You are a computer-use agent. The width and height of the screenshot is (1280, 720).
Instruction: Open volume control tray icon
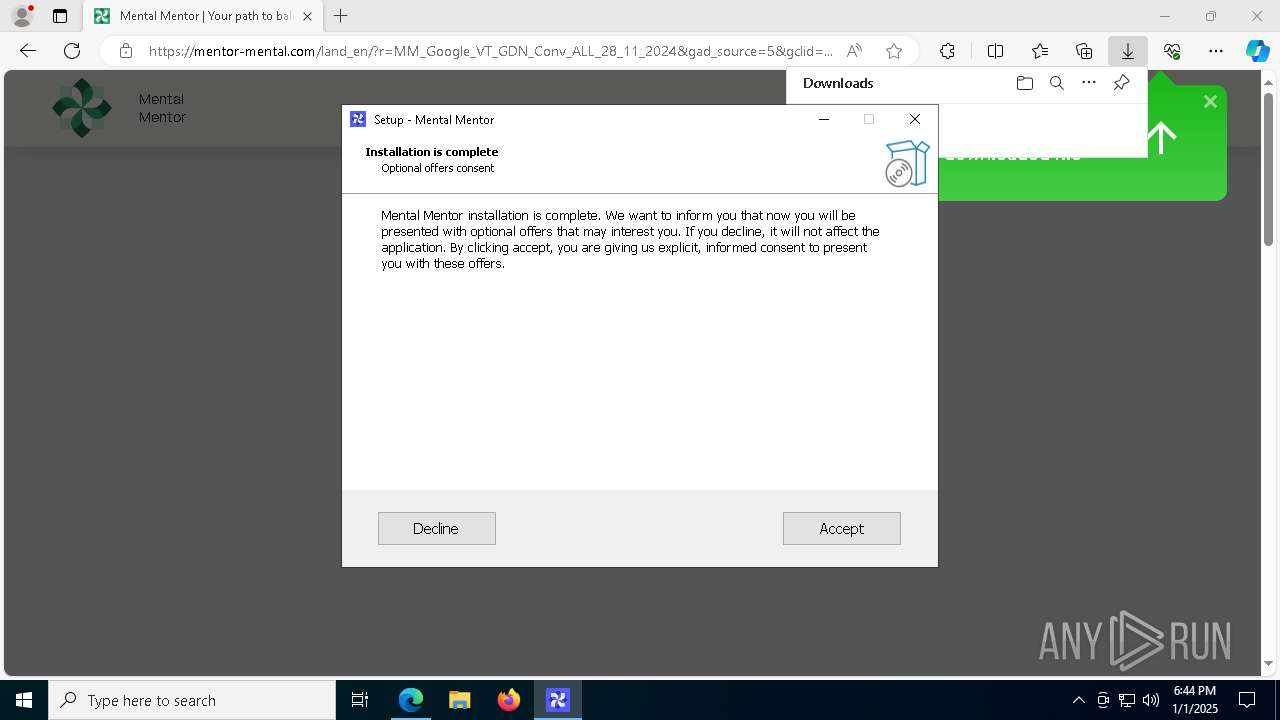(1151, 700)
